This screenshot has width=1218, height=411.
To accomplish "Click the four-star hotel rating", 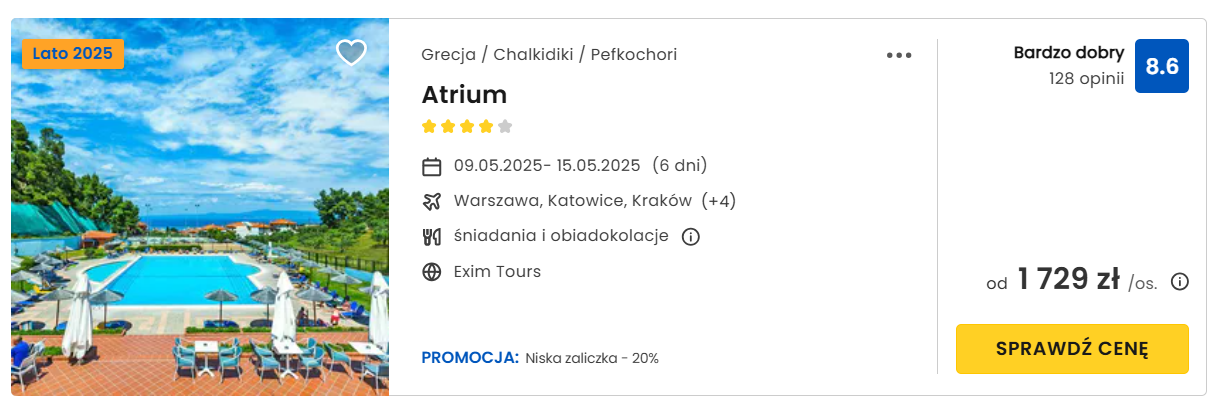I will (467, 127).
